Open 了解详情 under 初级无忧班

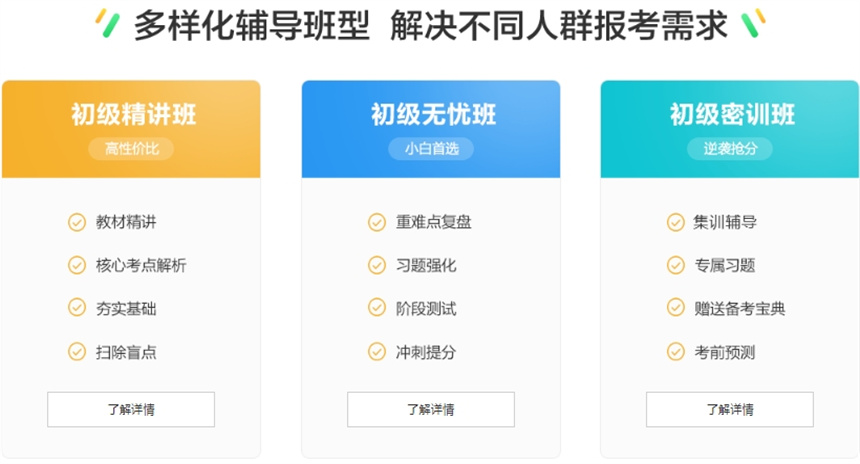click(x=431, y=409)
